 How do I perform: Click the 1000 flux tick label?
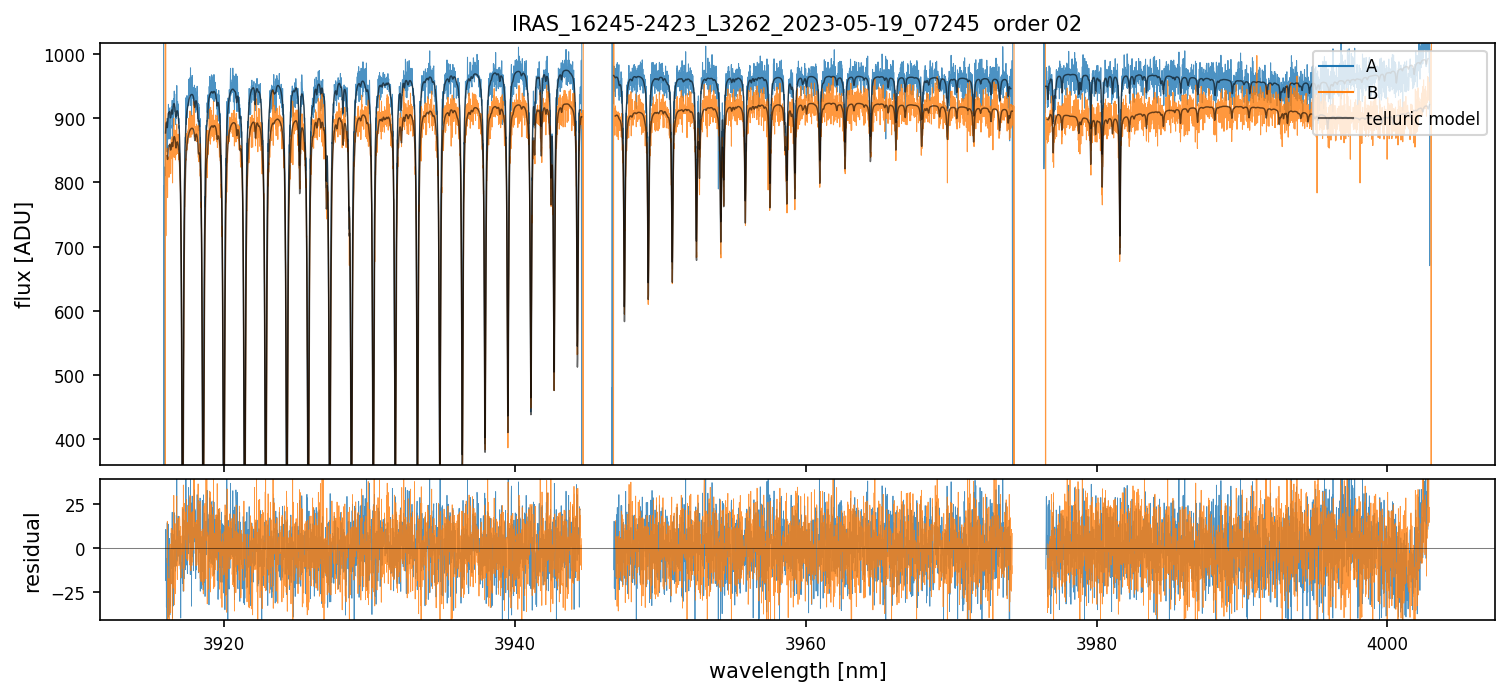[71, 54]
